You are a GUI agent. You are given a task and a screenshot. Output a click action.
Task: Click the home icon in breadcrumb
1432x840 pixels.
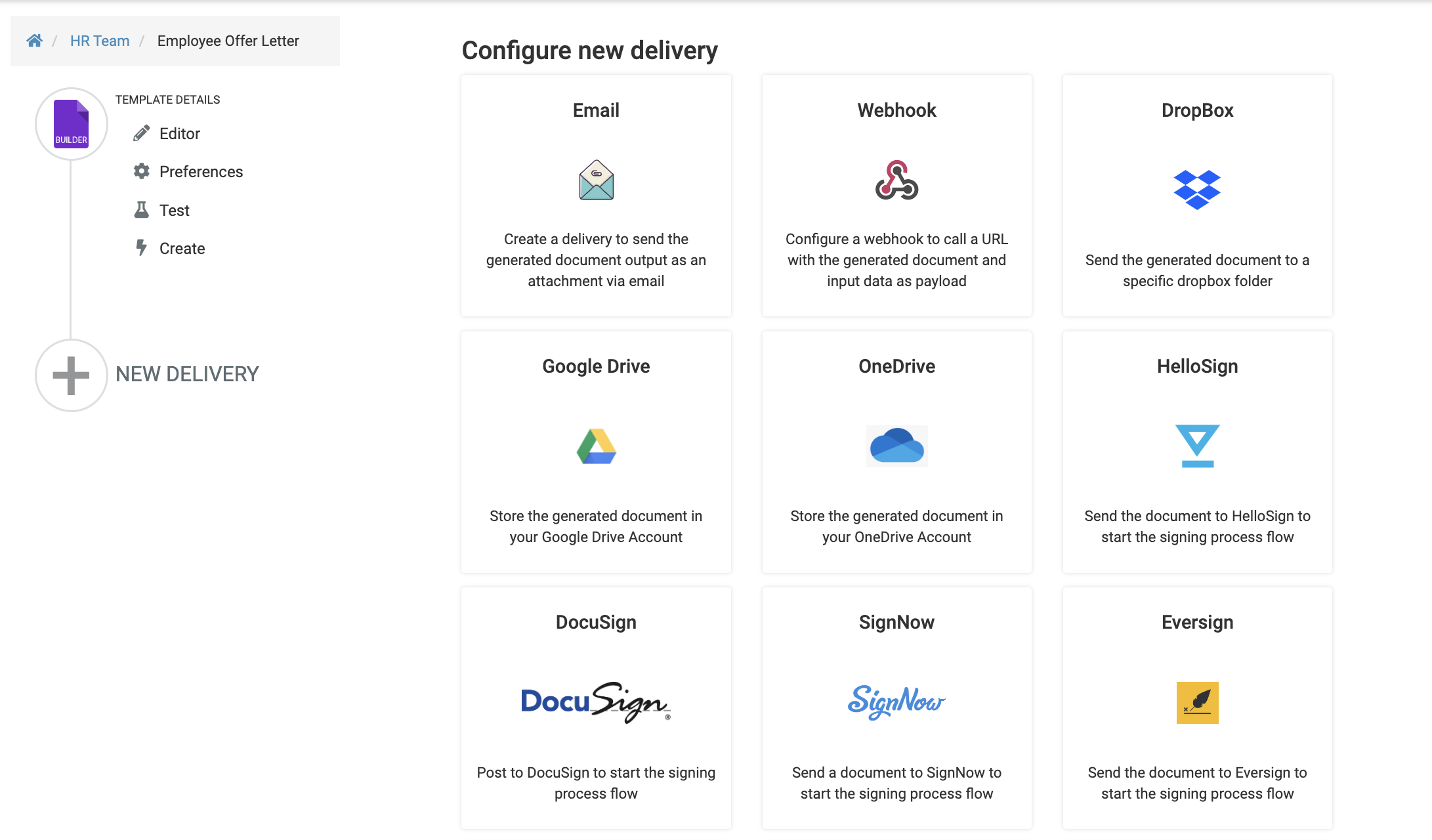pyautogui.click(x=34, y=41)
